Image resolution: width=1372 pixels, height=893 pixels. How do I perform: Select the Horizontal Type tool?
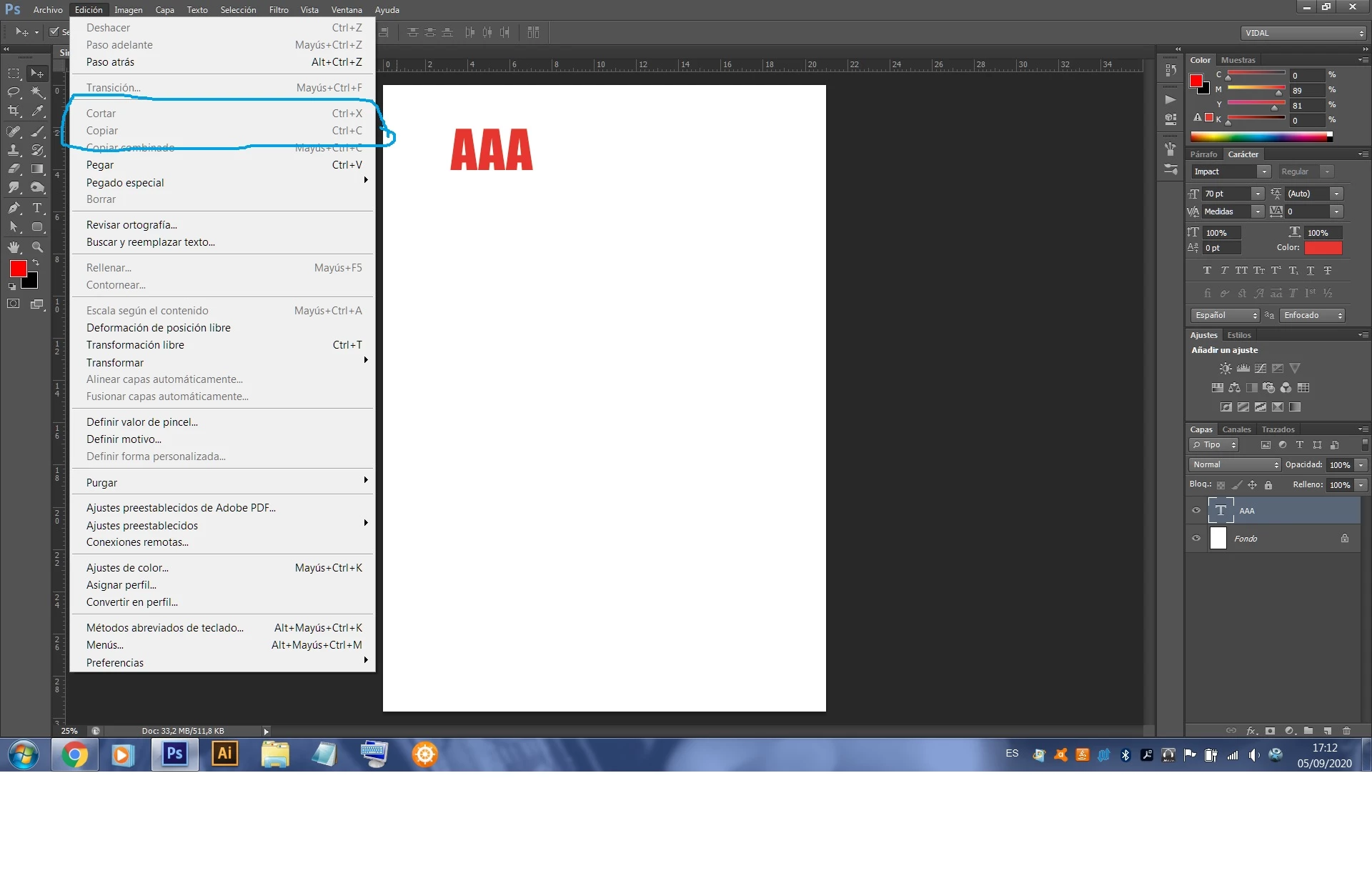pos(37,208)
